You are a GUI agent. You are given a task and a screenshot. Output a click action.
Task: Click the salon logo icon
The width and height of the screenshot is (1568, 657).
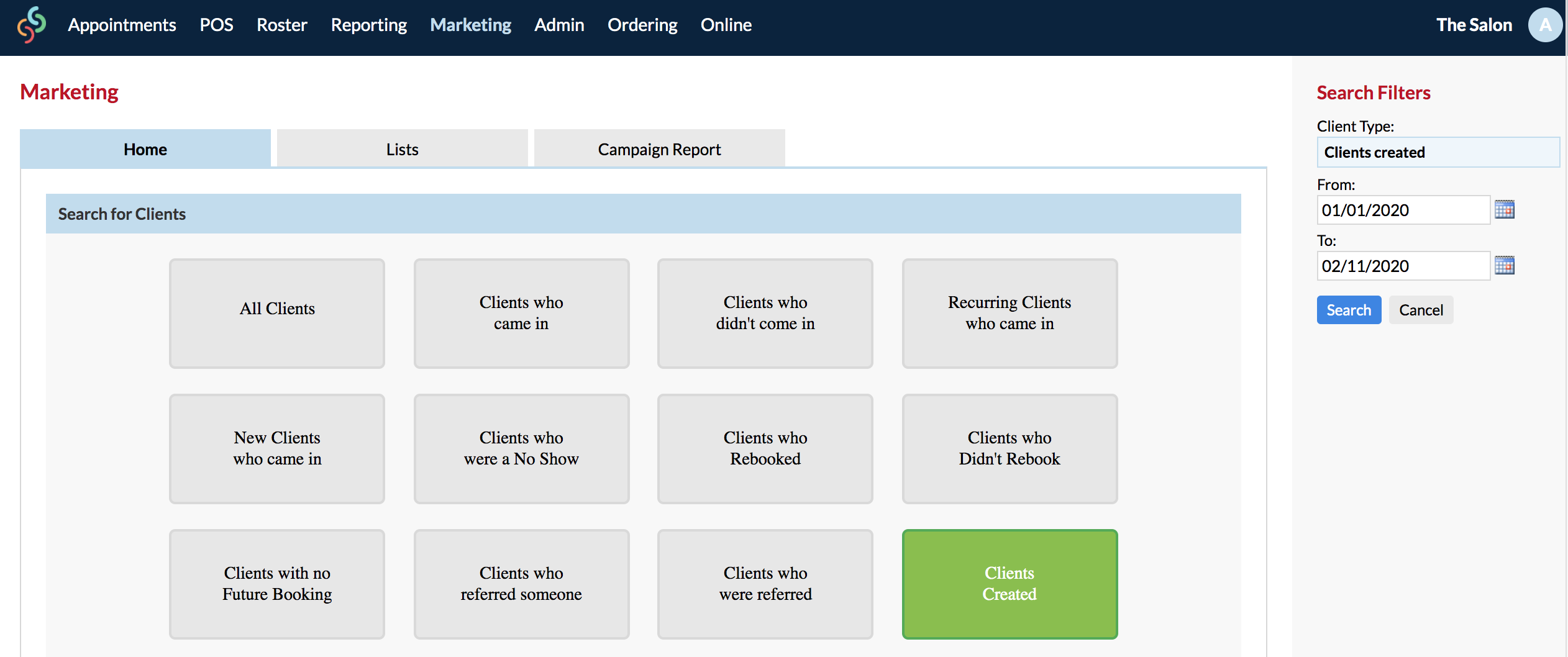[32, 25]
